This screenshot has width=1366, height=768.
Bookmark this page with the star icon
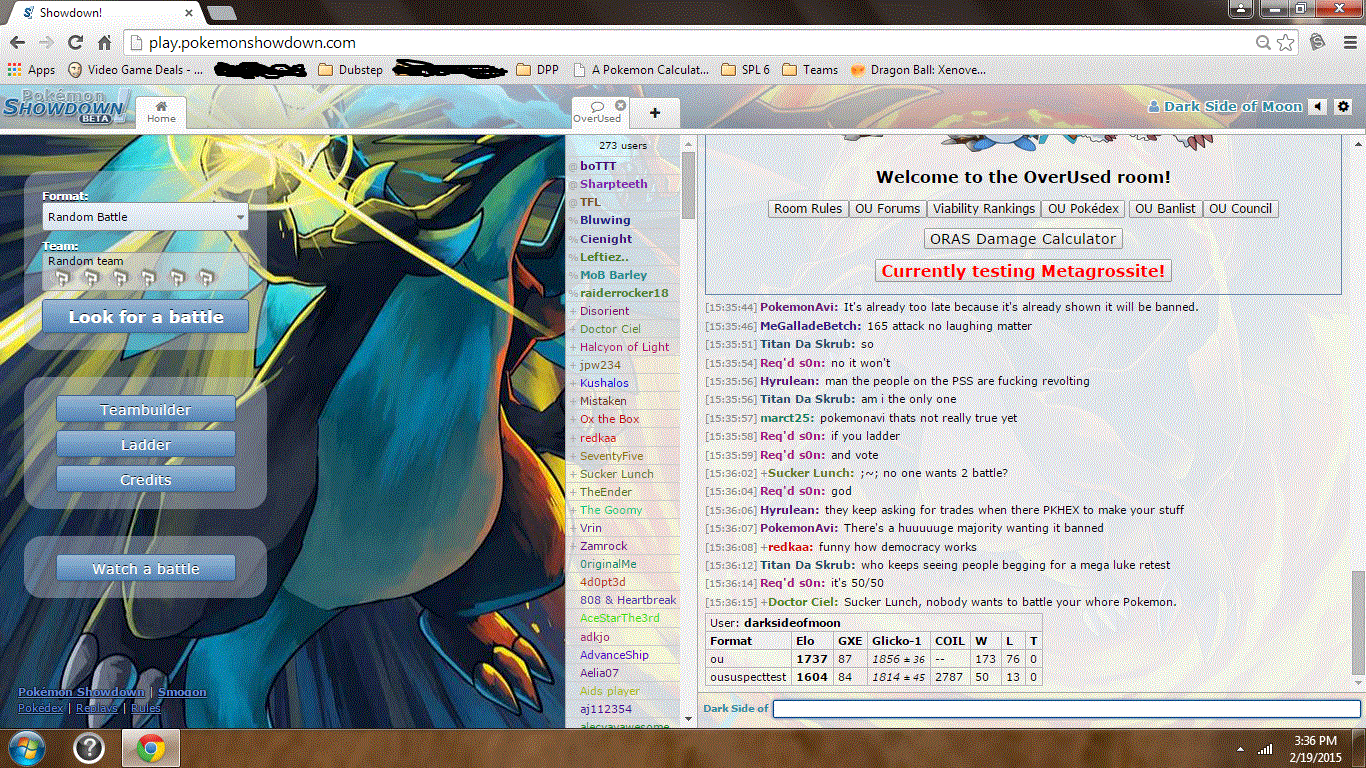pos(1286,43)
